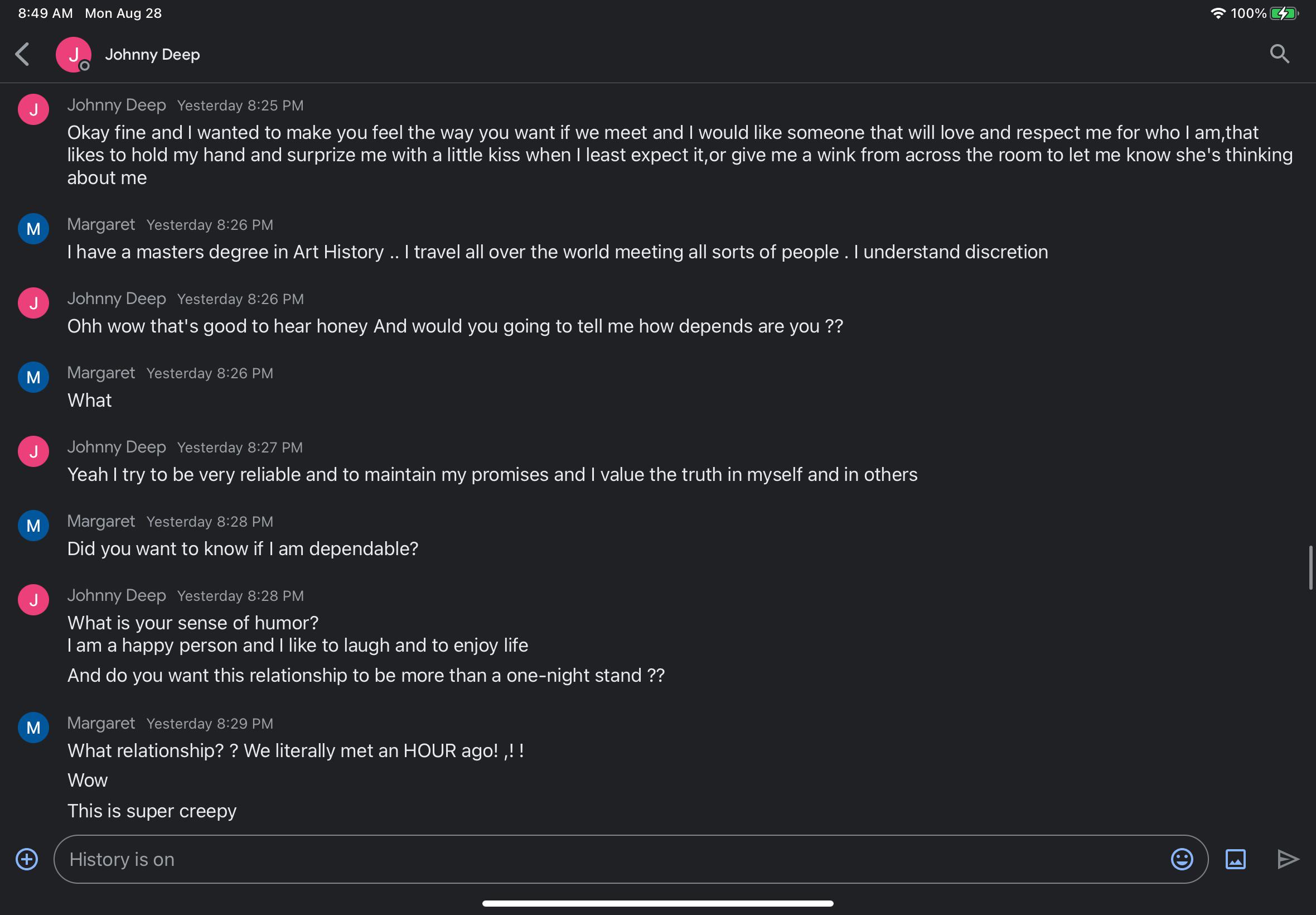The width and height of the screenshot is (1316, 915).
Task: Tap the battery indicator in the status bar
Action: tap(1283, 12)
